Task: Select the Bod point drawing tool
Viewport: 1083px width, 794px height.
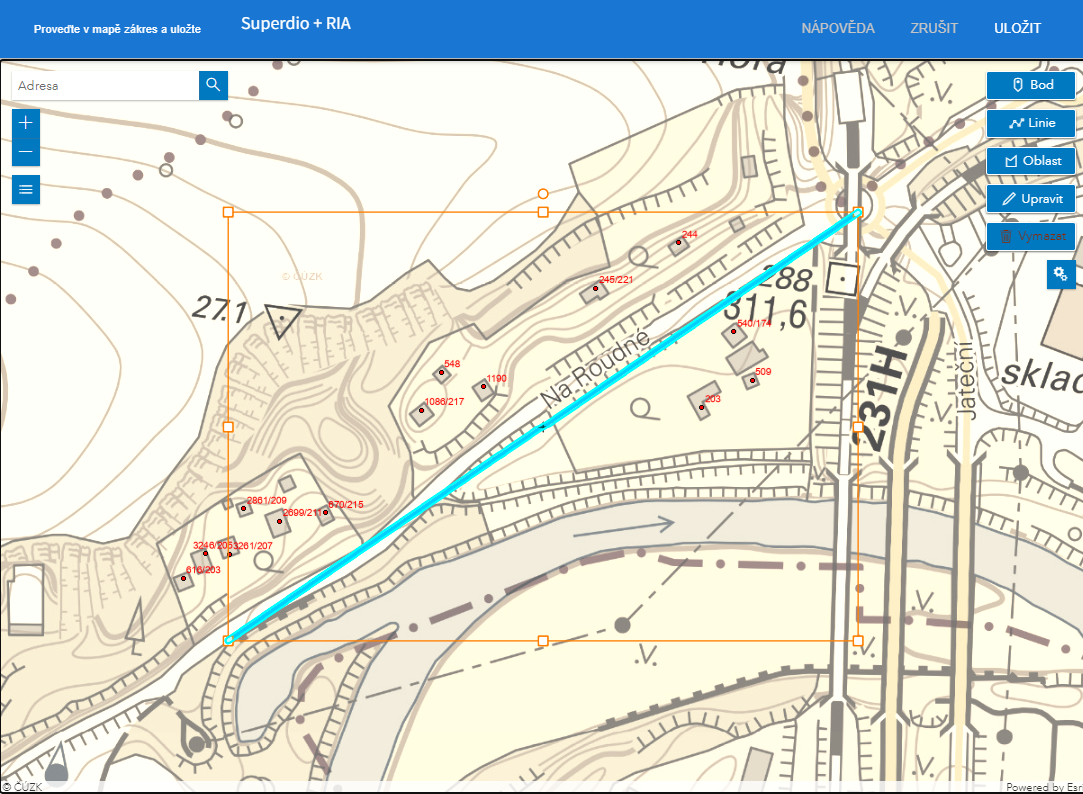Action: (x=1031, y=85)
